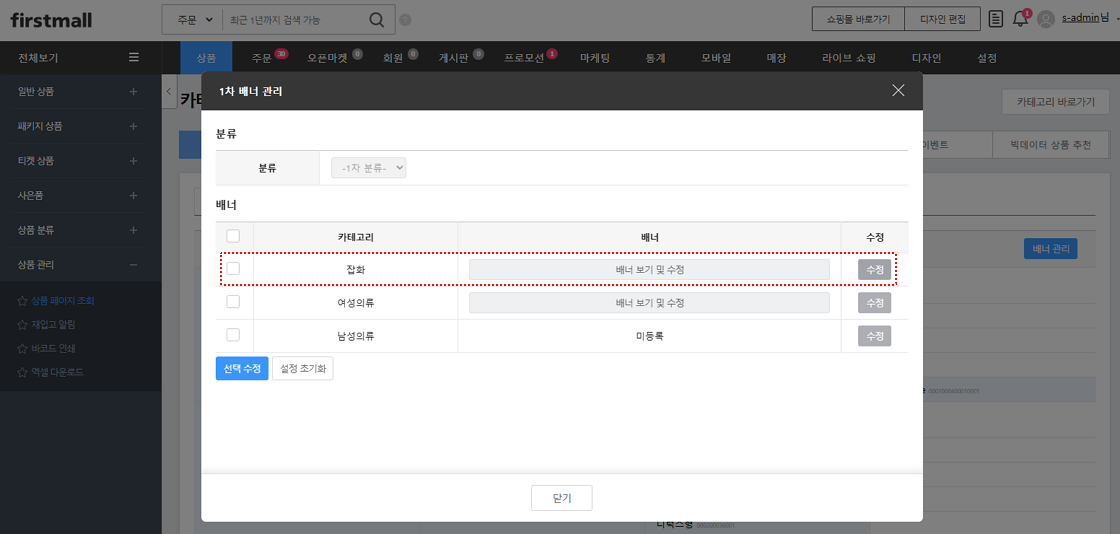Go to 프로모션 top menu
The width and height of the screenshot is (1120, 534).
(524, 59)
